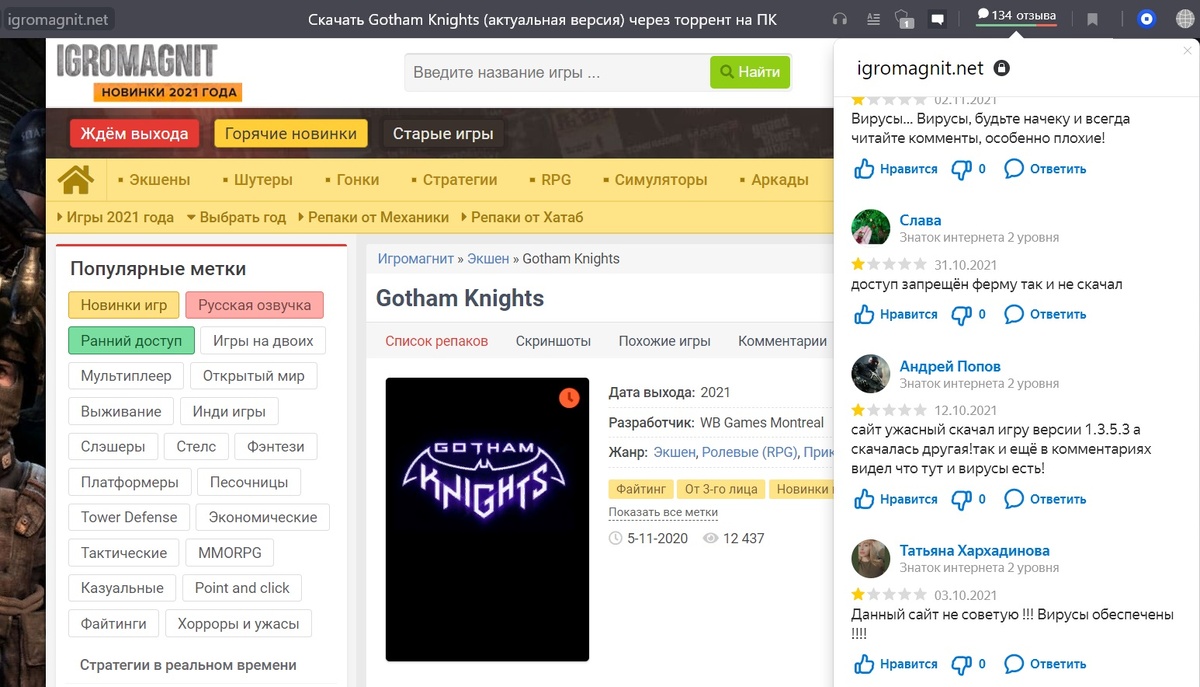This screenshot has width=1200, height=687.
Task: Click thumbs-down on Вирусы review
Action: (x=967, y=169)
